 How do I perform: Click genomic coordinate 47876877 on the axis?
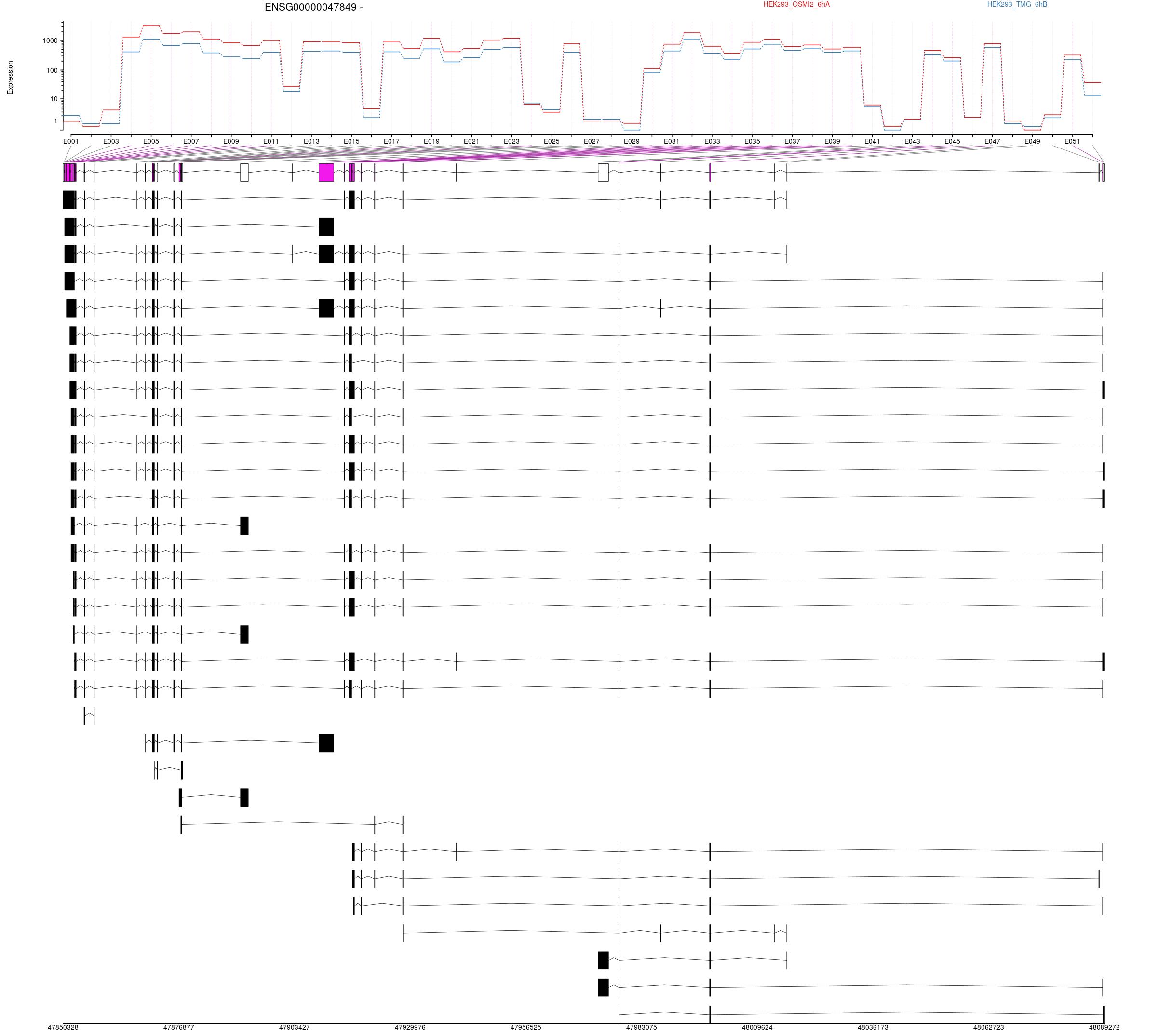click(x=179, y=1027)
